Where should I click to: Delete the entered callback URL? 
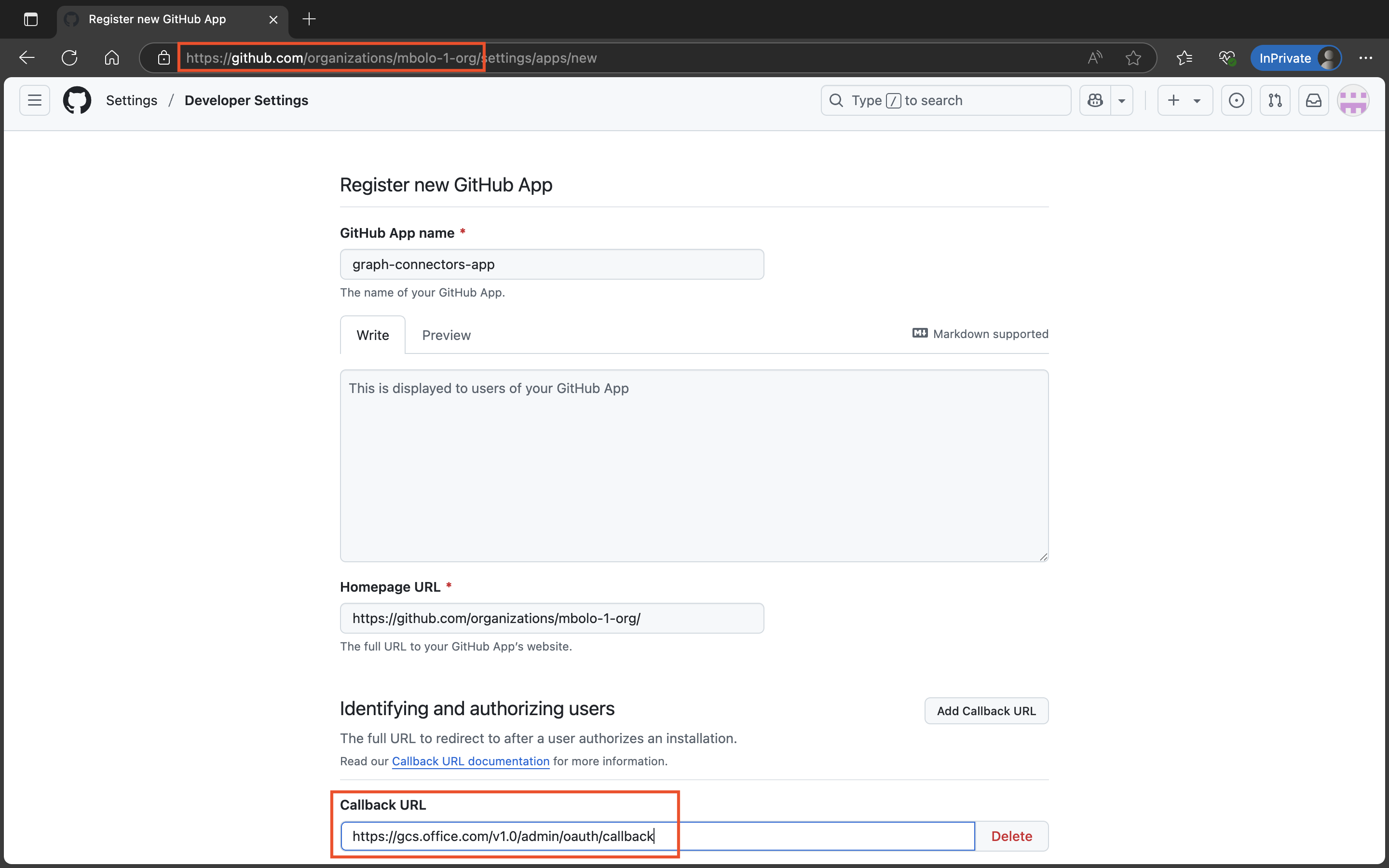1011,836
